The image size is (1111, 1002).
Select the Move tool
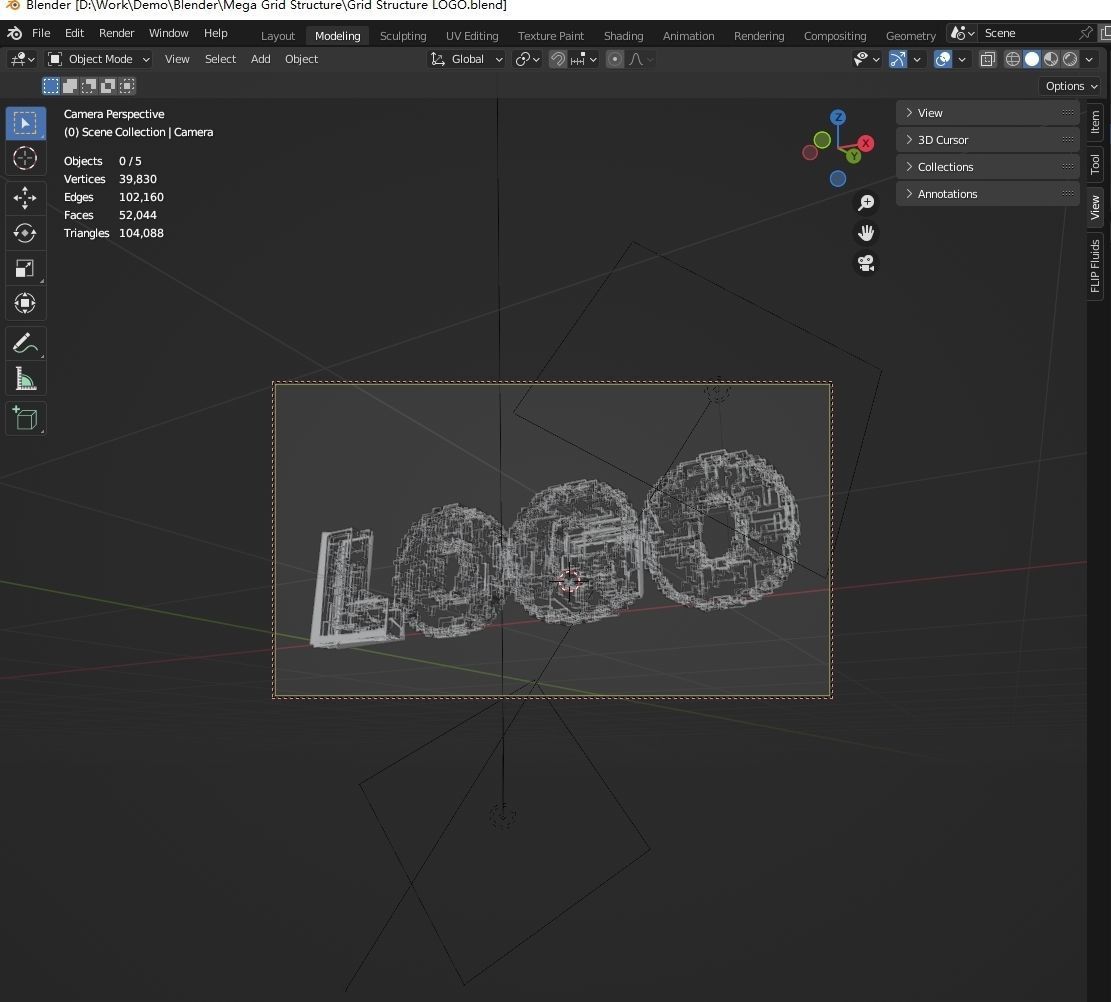(26, 198)
